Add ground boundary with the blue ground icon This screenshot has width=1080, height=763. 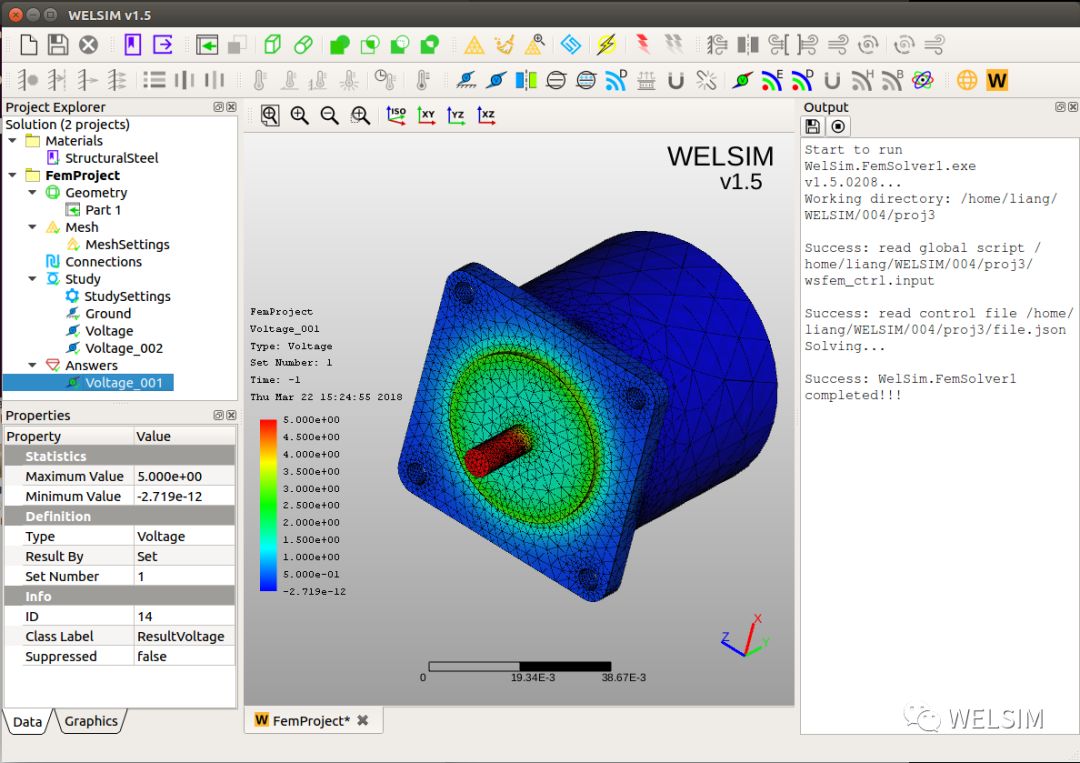pos(466,81)
